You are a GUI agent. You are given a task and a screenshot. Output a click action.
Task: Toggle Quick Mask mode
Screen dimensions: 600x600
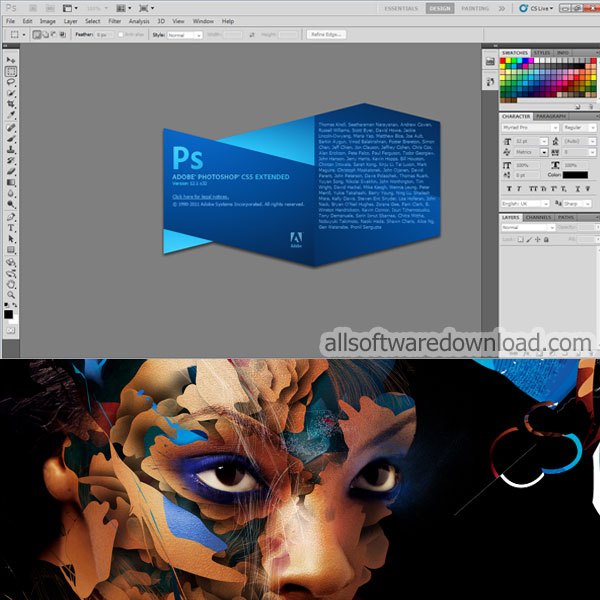tap(11, 330)
